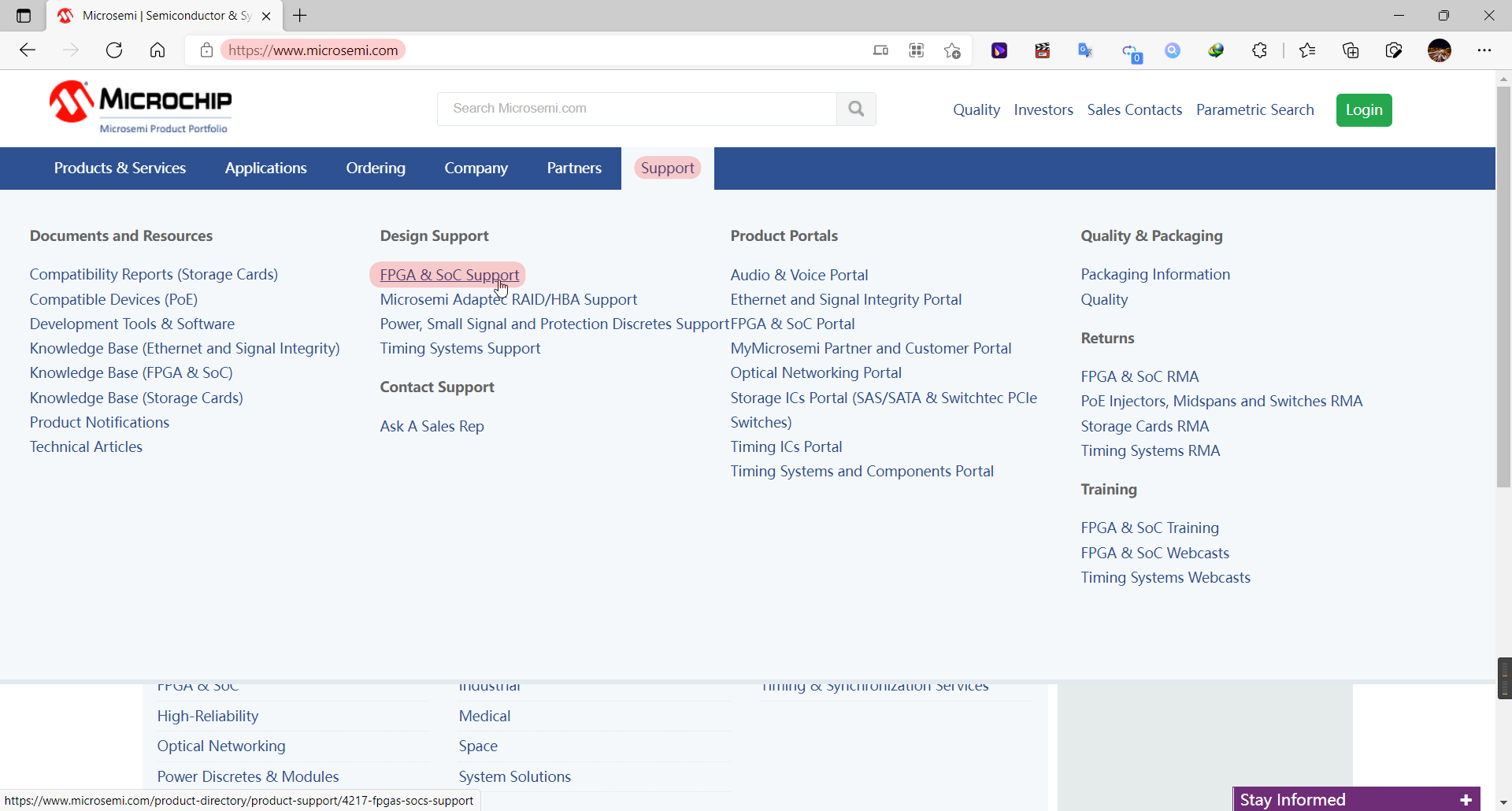Viewport: 1512px width, 811px height.
Task: Open immersive reader icon in address bar
Action: point(880,50)
